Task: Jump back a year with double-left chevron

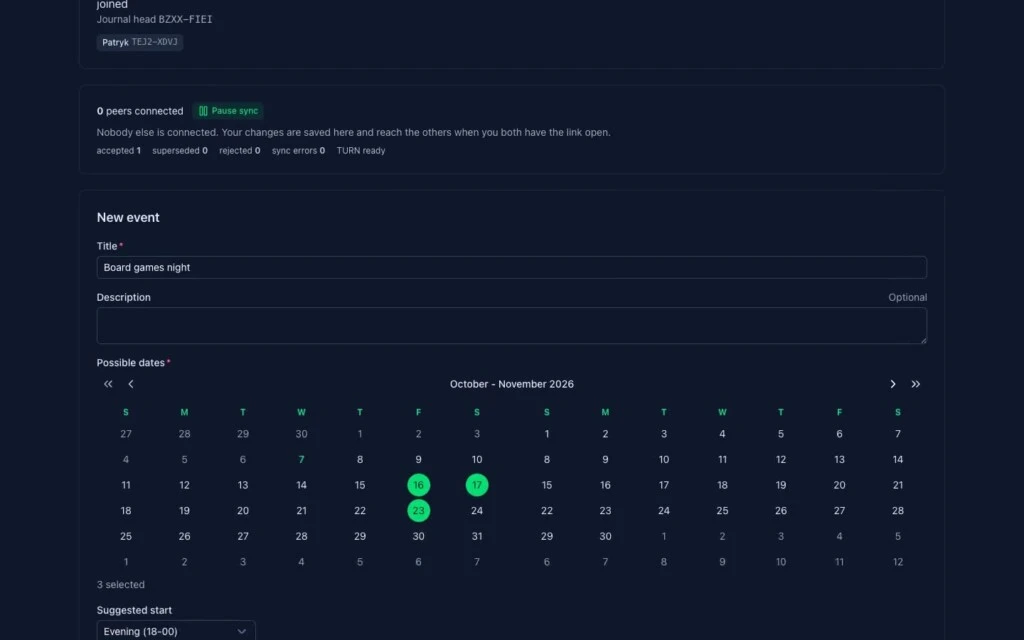Action: [108, 384]
